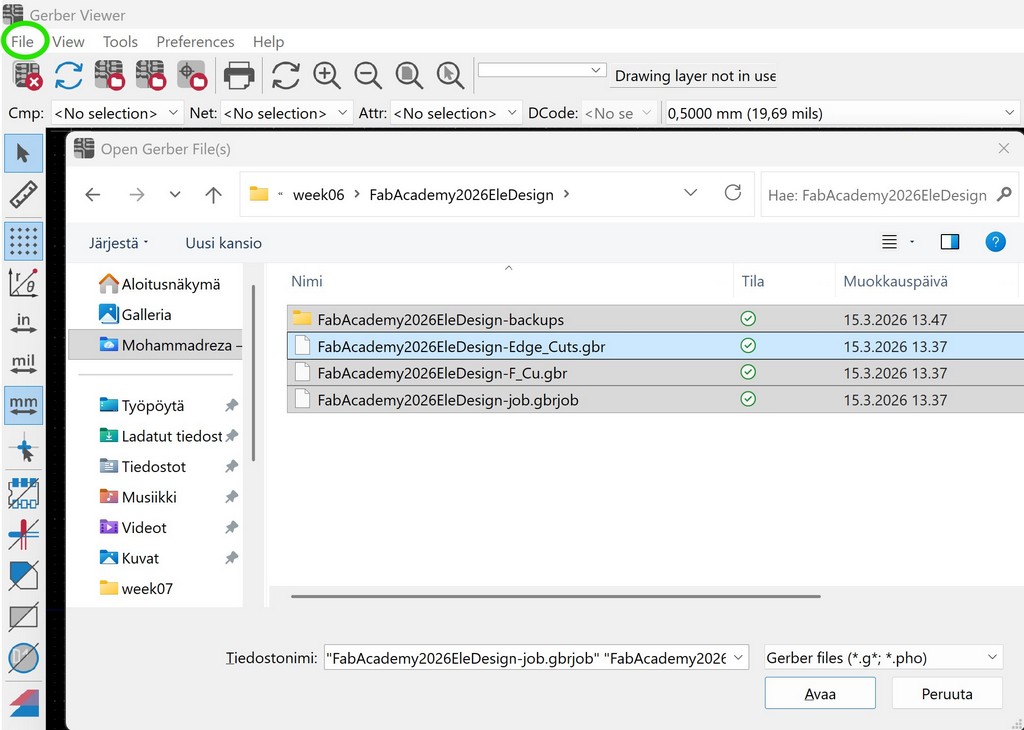The height and width of the screenshot is (730, 1024).
Task: Select Ladatut tiedostot in the sidebar
Action: pos(161,436)
